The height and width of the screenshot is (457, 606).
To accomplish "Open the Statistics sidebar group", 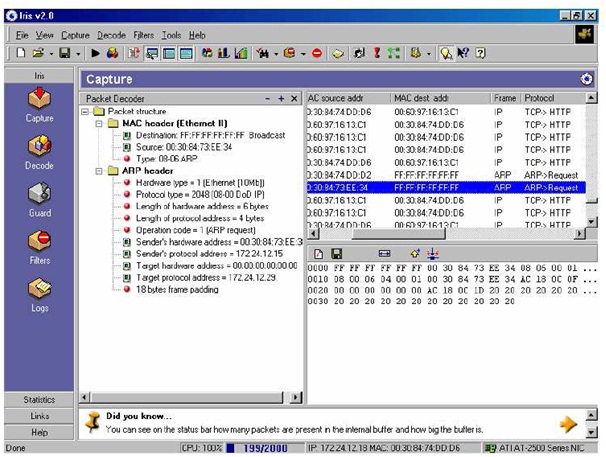I will click(39, 399).
